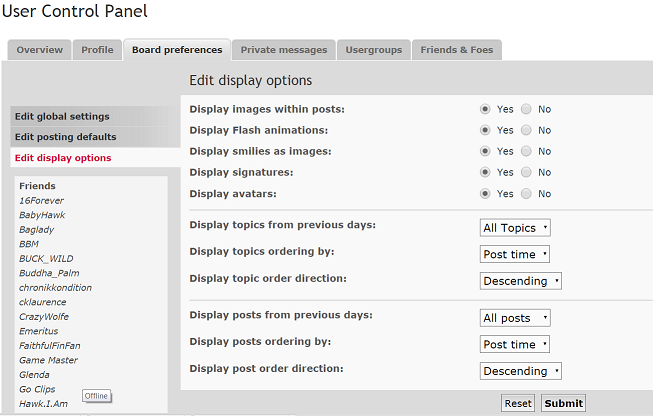The height and width of the screenshot is (416, 653).
Task: Click the Submit button
Action: coord(563,404)
